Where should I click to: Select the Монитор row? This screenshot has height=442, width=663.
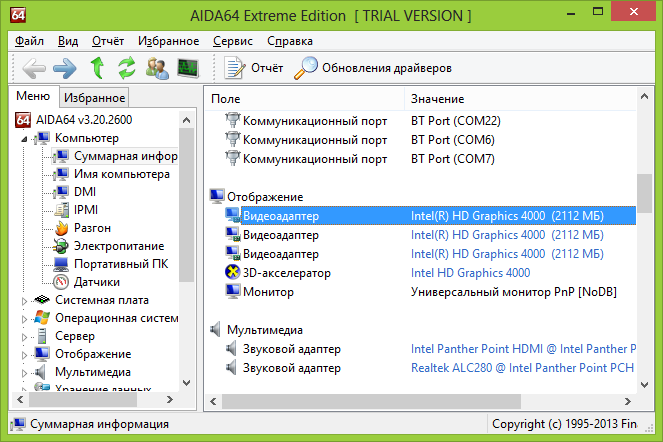click(x=421, y=292)
